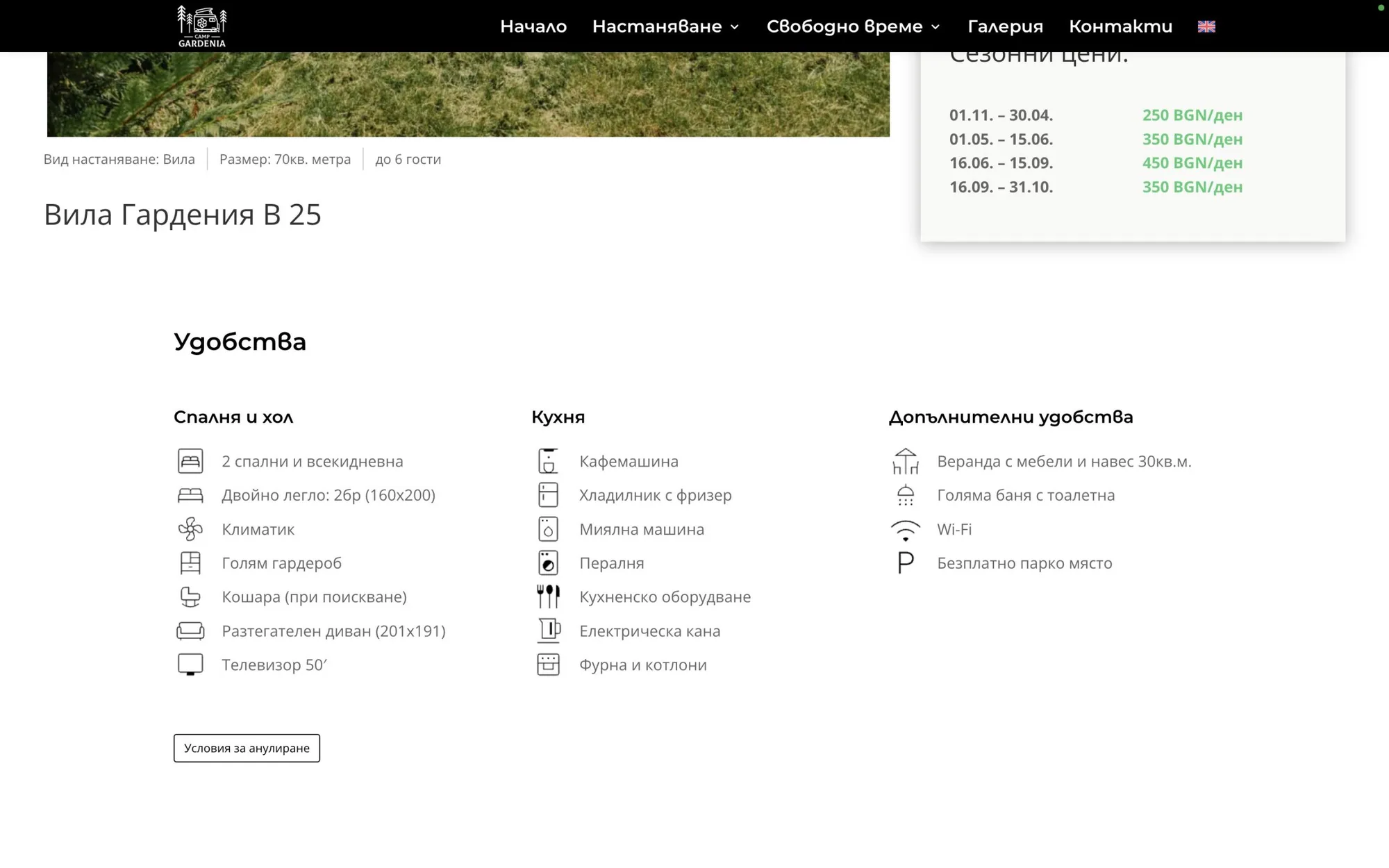Click the Wi-Fi signal icon
The height and width of the screenshot is (868, 1389).
coord(906,531)
